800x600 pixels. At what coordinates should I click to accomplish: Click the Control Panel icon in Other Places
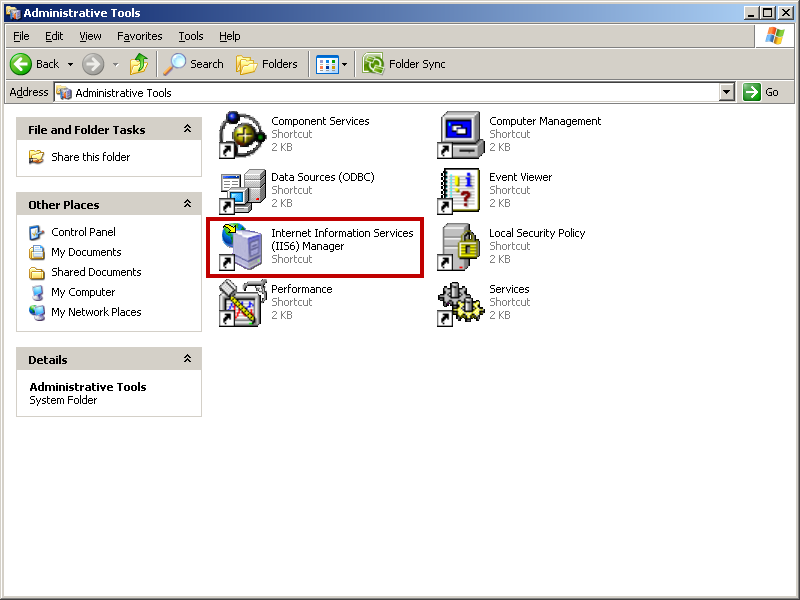click(36, 233)
